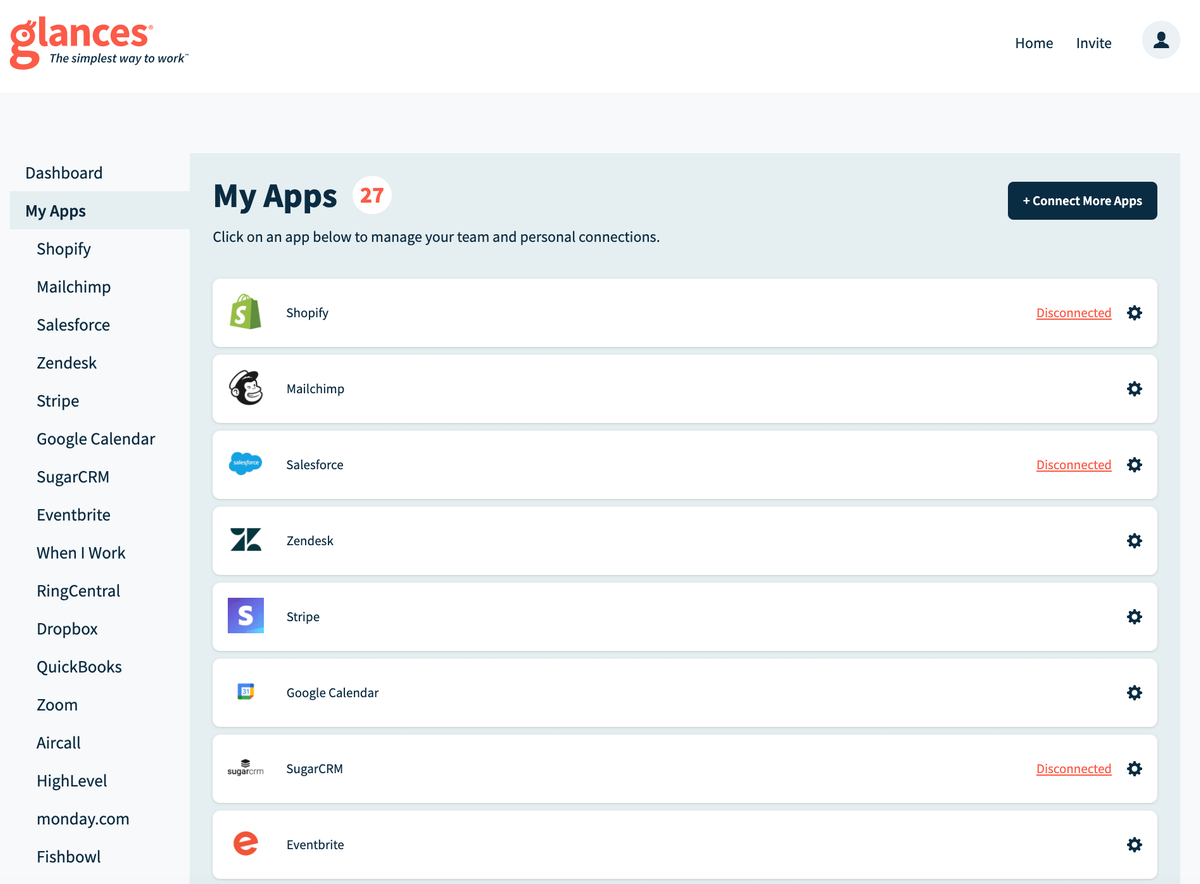Open Stripe in the sidebar list

pyautogui.click(x=58, y=401)
